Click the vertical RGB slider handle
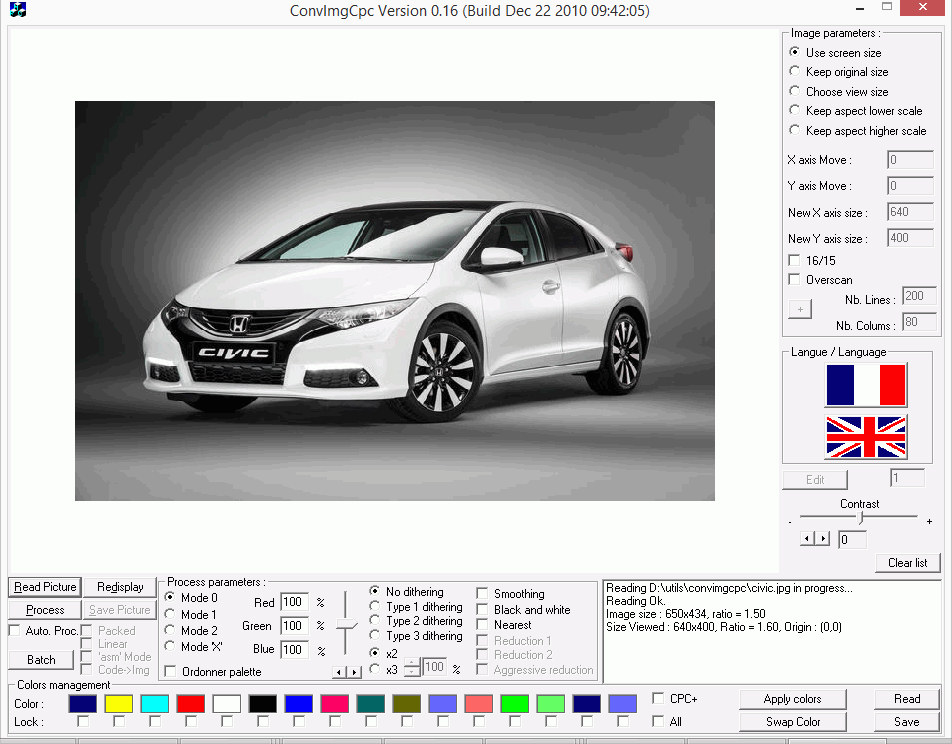 (347, 625)
